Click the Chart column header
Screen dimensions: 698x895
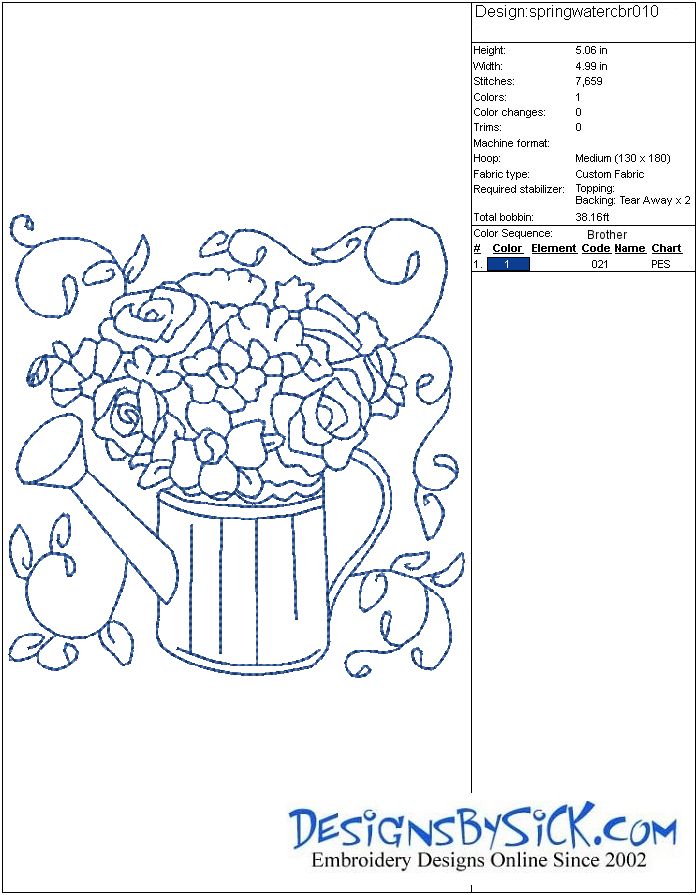click(x=666, y=248)
